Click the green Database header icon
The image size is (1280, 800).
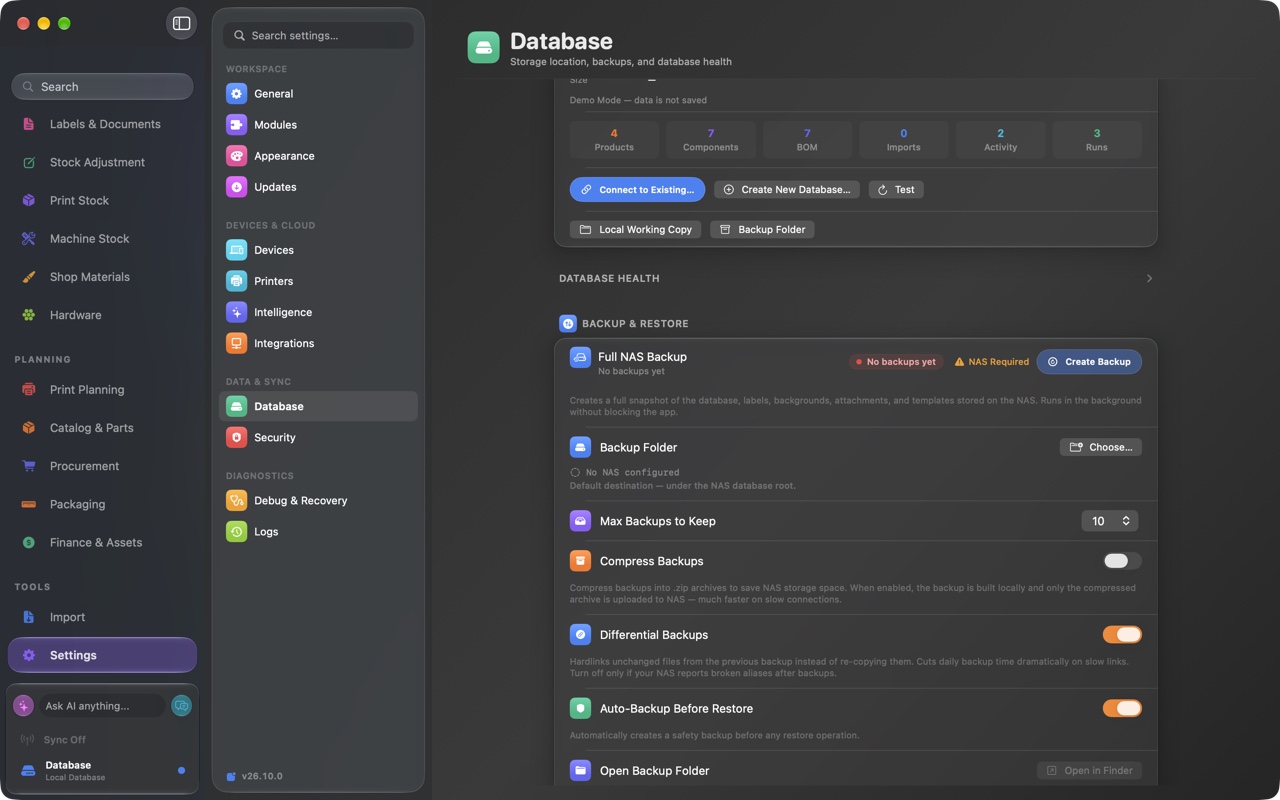484,48
